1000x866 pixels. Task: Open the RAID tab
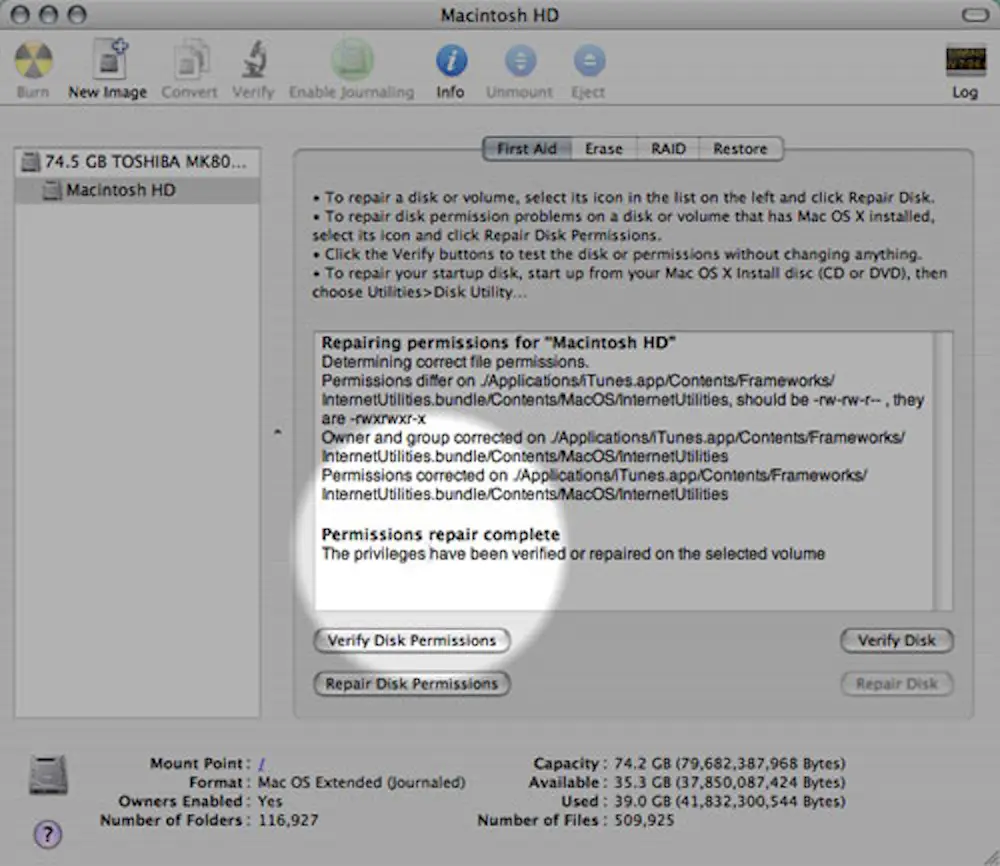pyautogui.click(x=667, y=148)
